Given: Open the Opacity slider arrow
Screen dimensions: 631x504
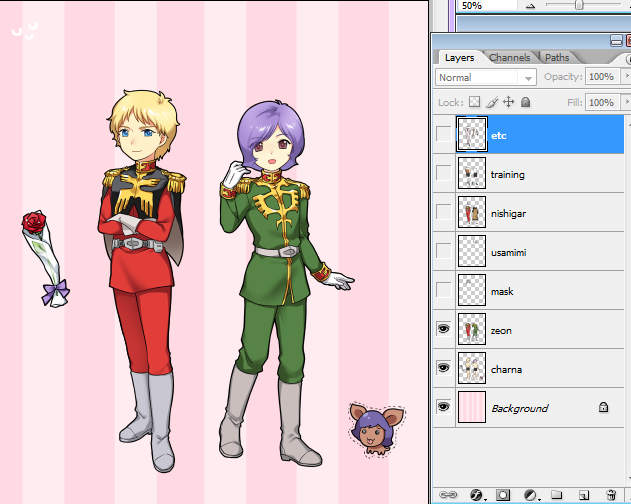Looking at the screenshot, I should (x=626, y=76).
